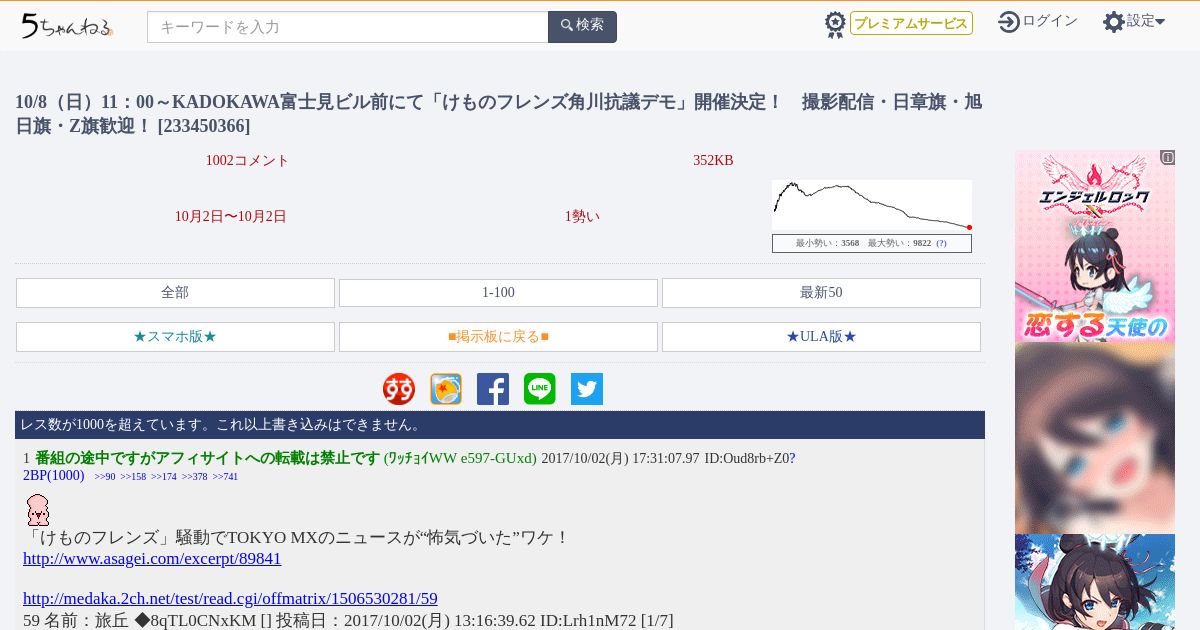Click the ad info icon on banner

coord(1167,157)
